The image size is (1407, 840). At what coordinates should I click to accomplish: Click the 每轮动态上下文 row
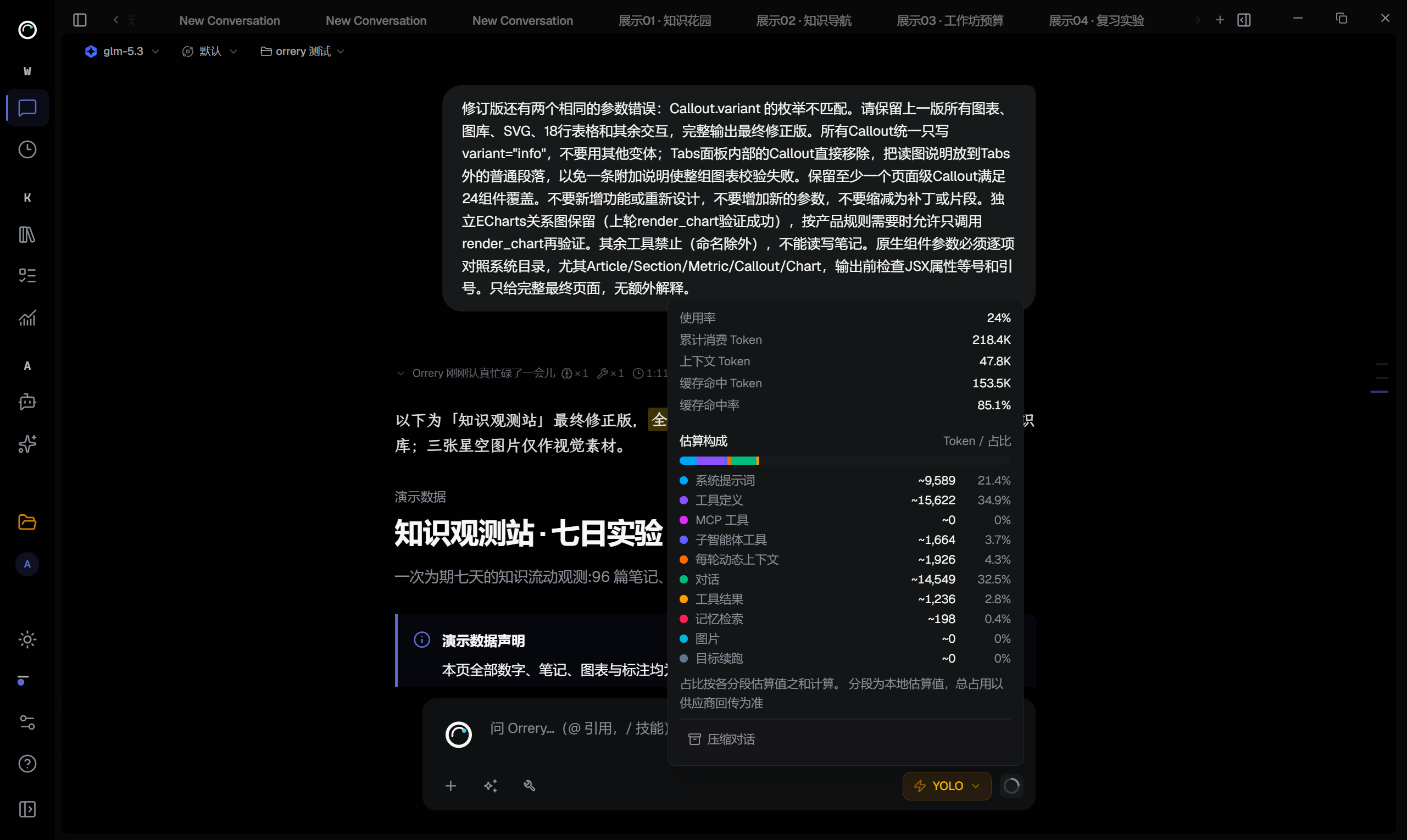click(x=845, y=560)
